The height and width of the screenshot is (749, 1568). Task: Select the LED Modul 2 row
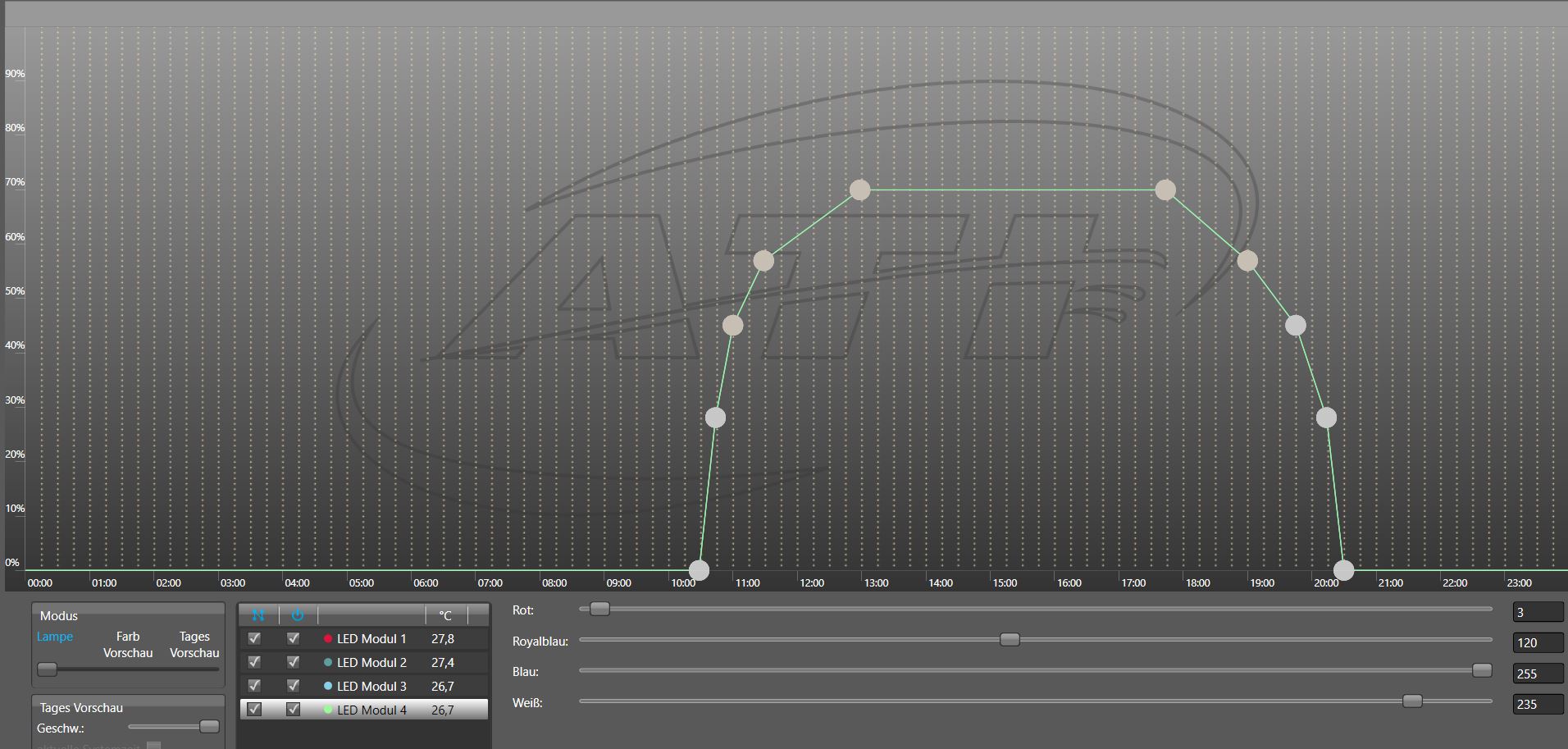(x=371, y=662)
